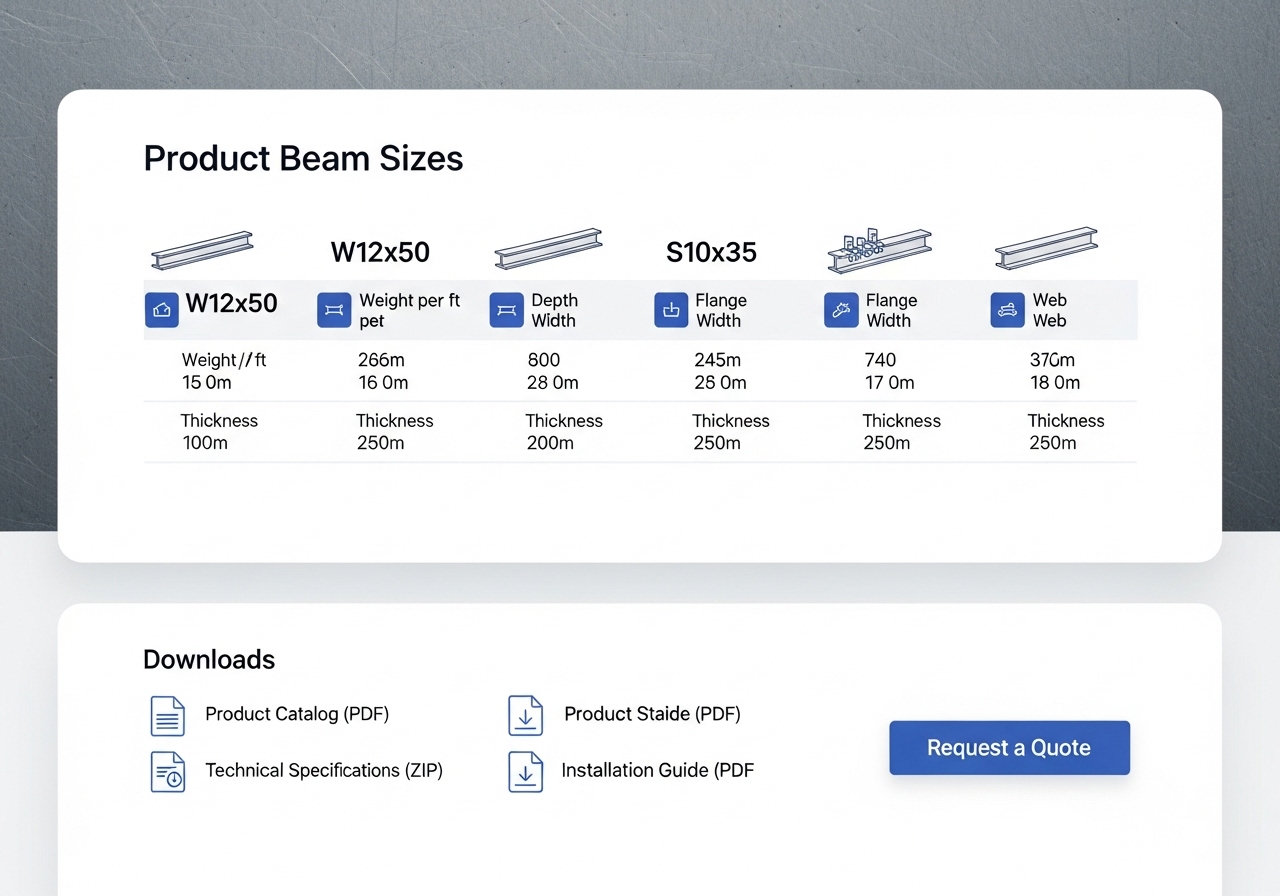Open the Product Catalog document icon
1280x896 pixels.
(x=167, y=716)
